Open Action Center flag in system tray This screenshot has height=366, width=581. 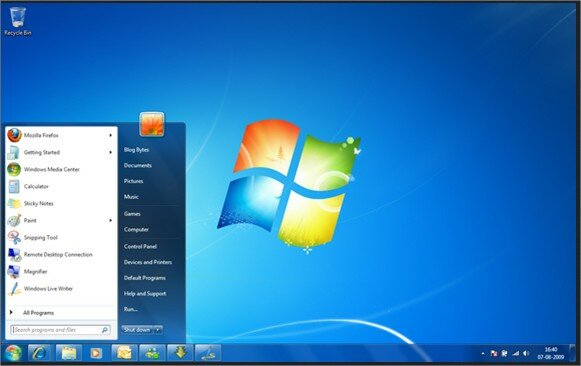tap(494, 354)
